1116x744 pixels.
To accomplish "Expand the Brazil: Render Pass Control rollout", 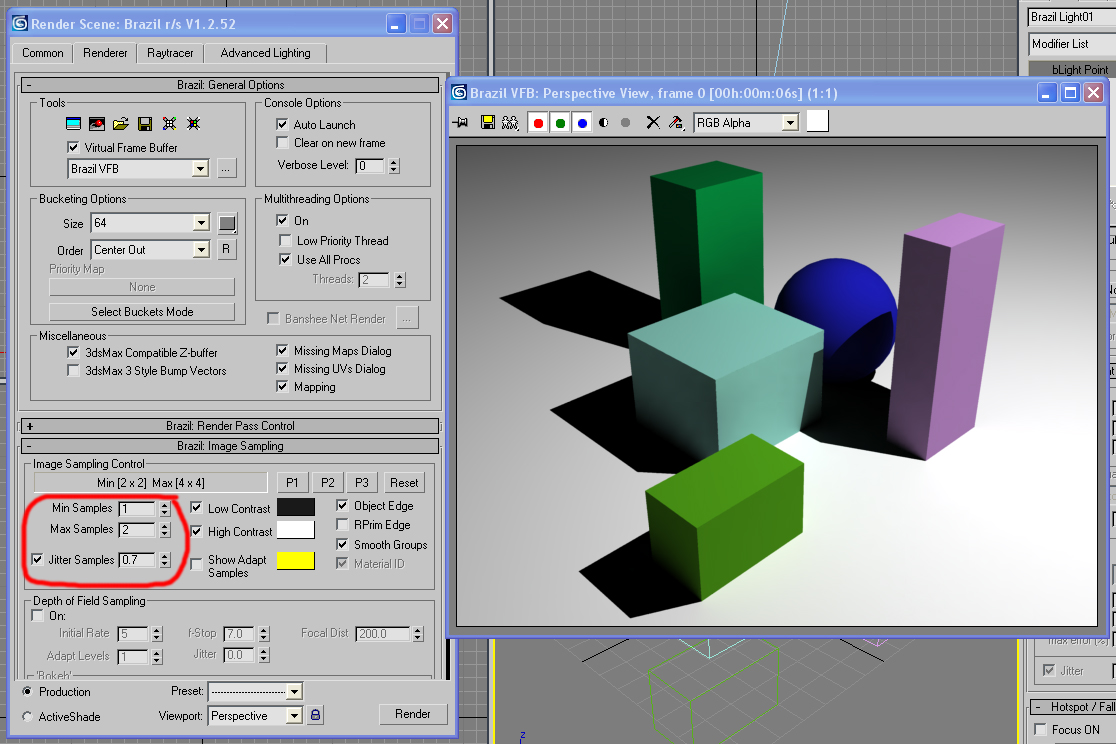I will coord(229,426).
